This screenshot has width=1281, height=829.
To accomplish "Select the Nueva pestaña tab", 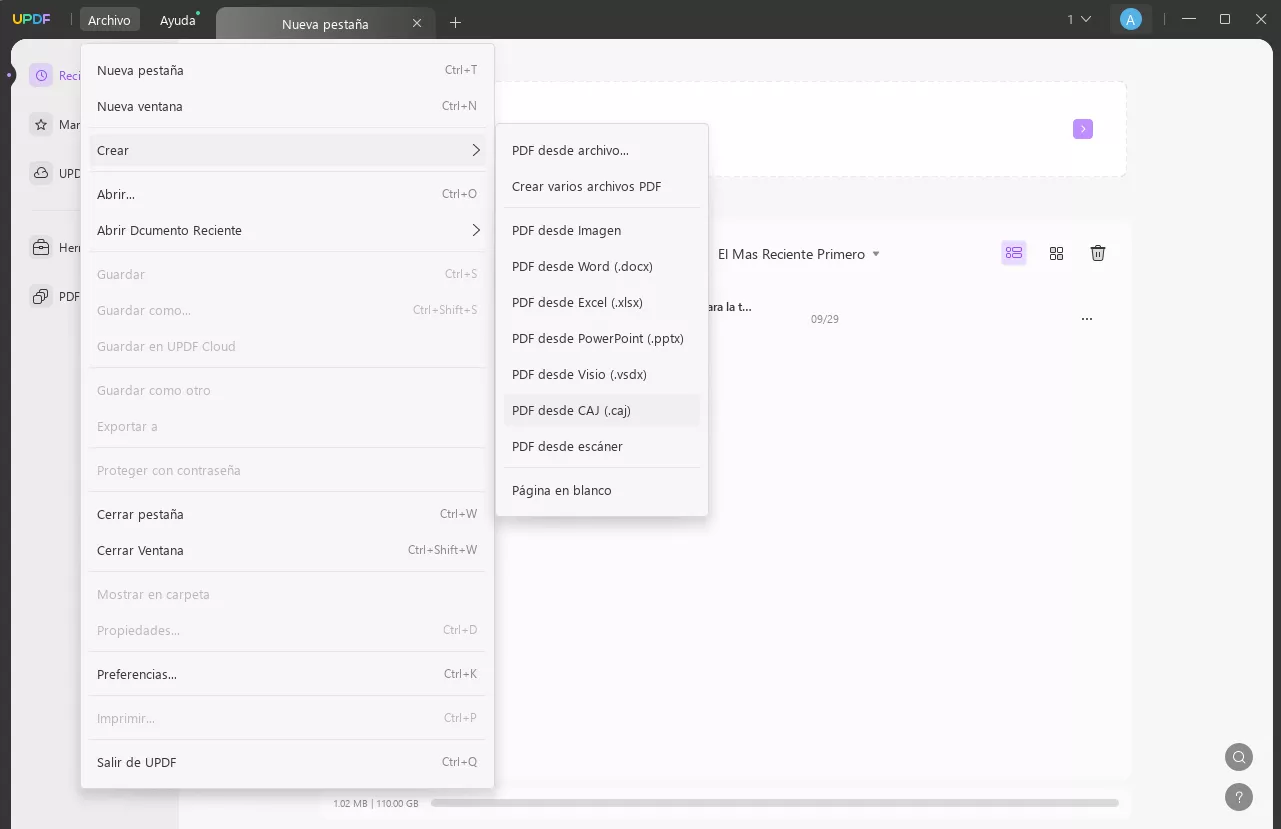I will [325, 23].
